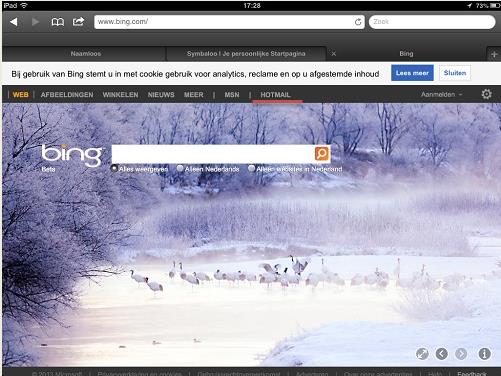Tap the Safari back arrow
Viewport: 501px width, 376px height.
[x=14, y=22]
